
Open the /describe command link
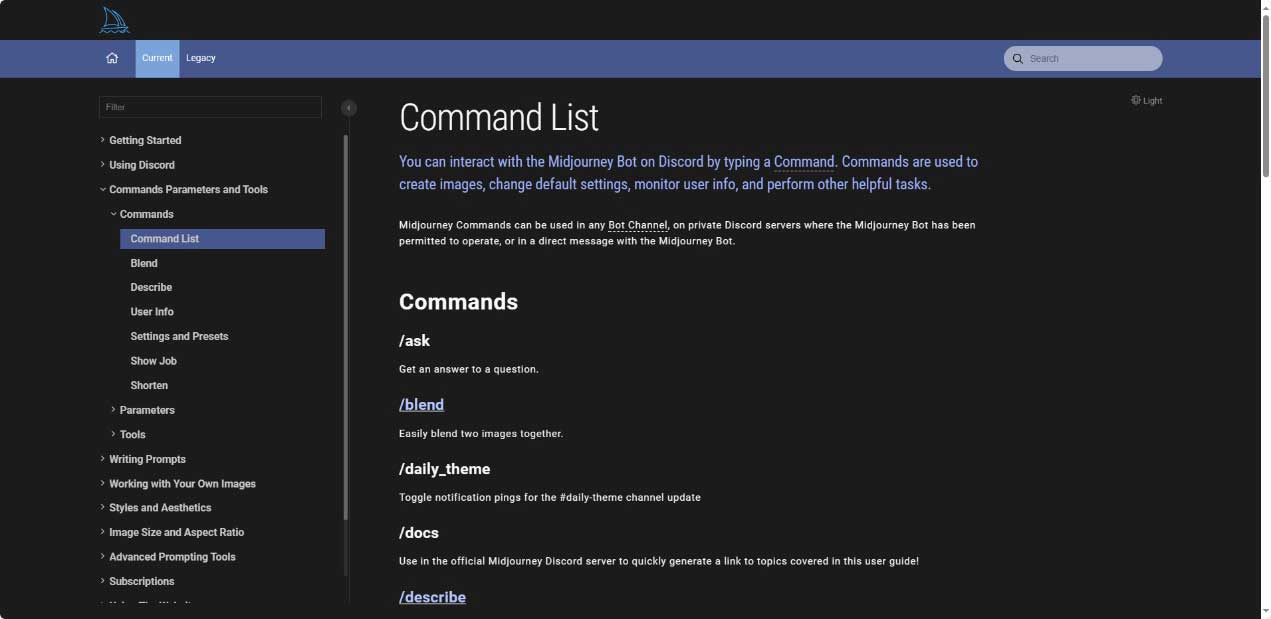[432, 597]
